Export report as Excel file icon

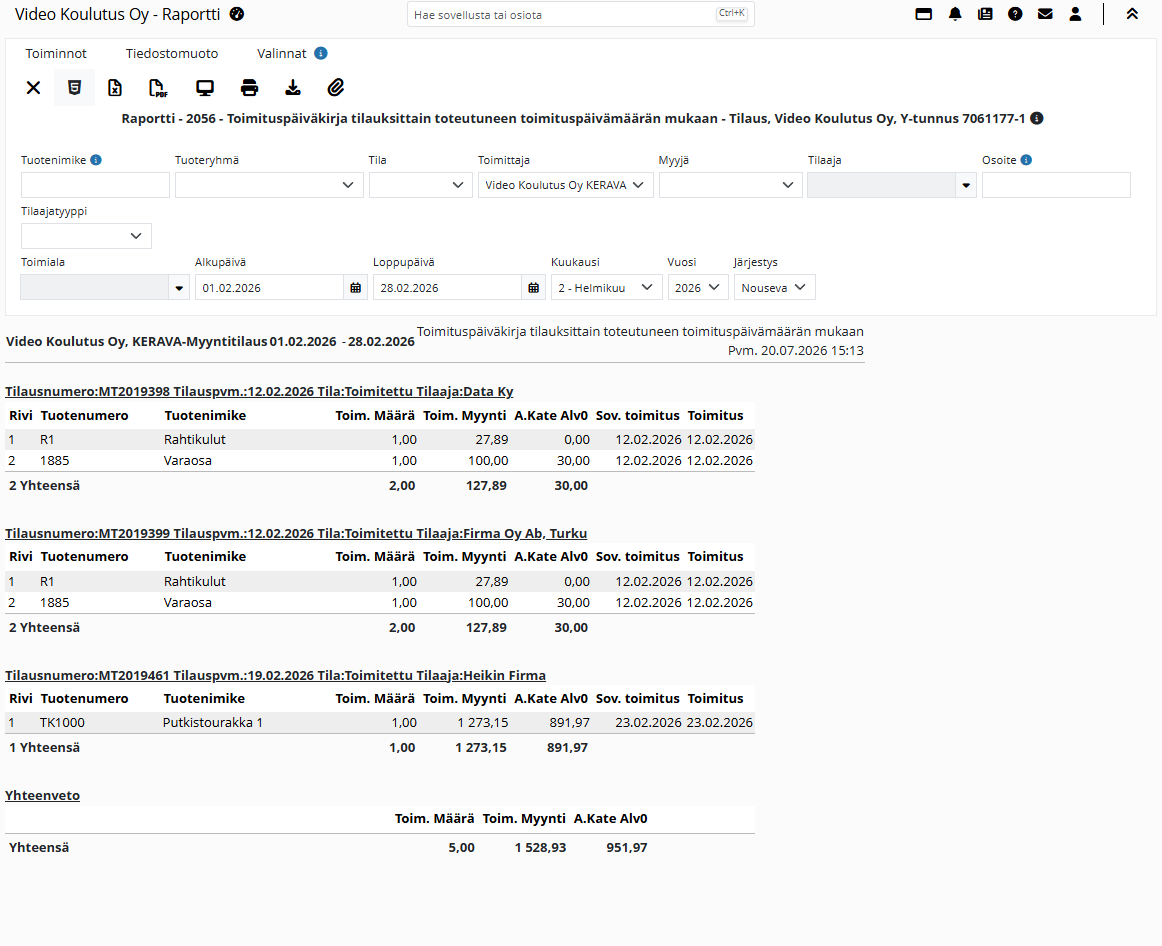click(115, 88)
